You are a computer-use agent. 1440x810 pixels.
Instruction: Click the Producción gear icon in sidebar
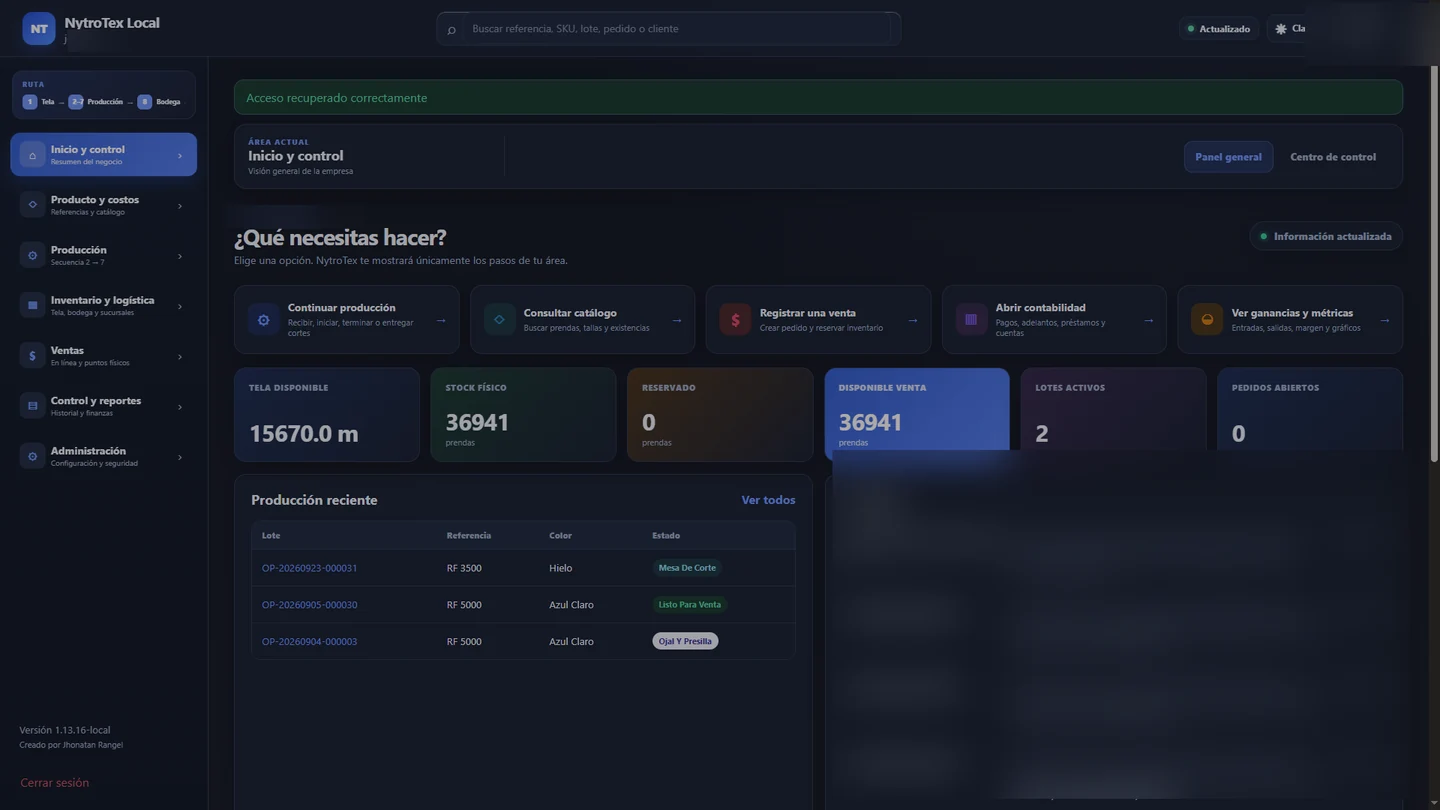pos(32,255)
